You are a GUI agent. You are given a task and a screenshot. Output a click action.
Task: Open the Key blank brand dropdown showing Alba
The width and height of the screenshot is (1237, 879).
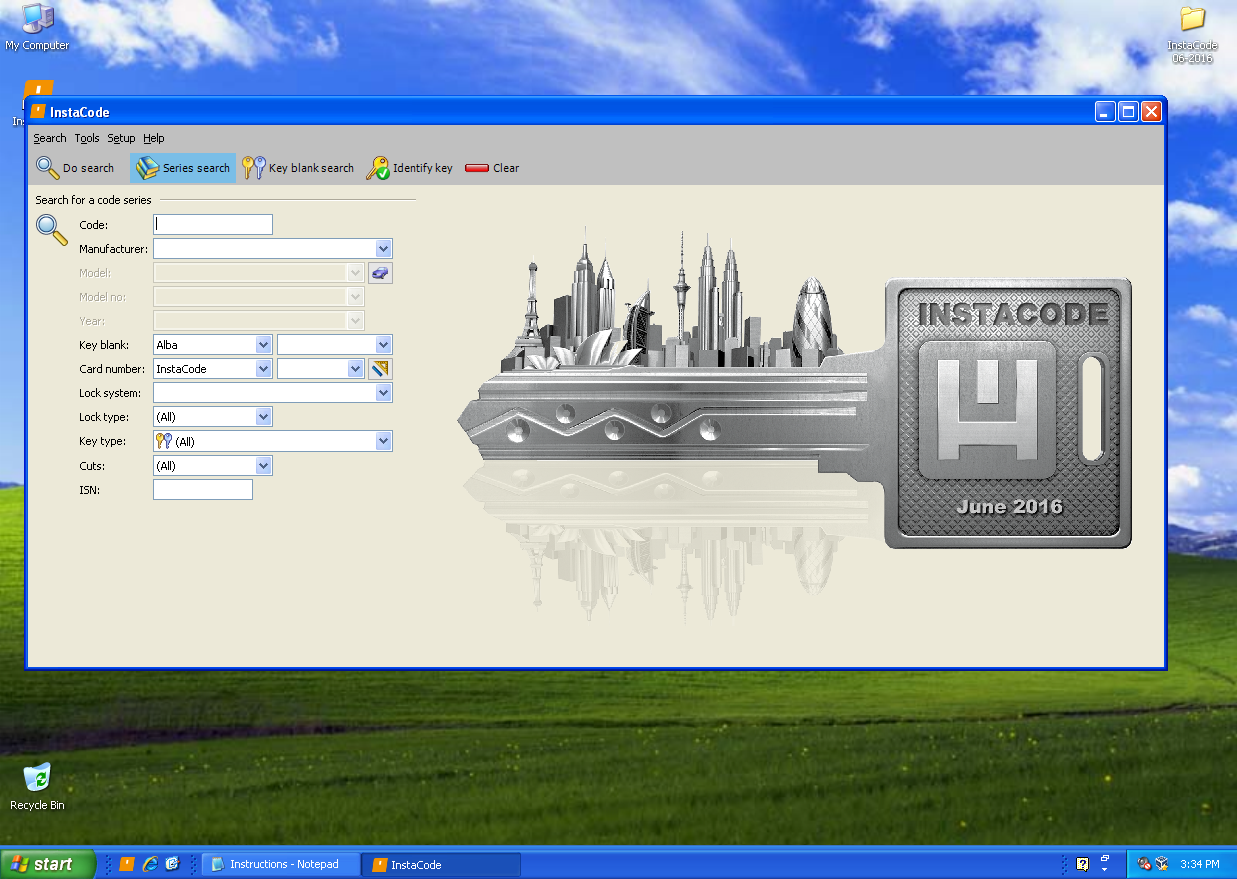[x=263, y=345]
